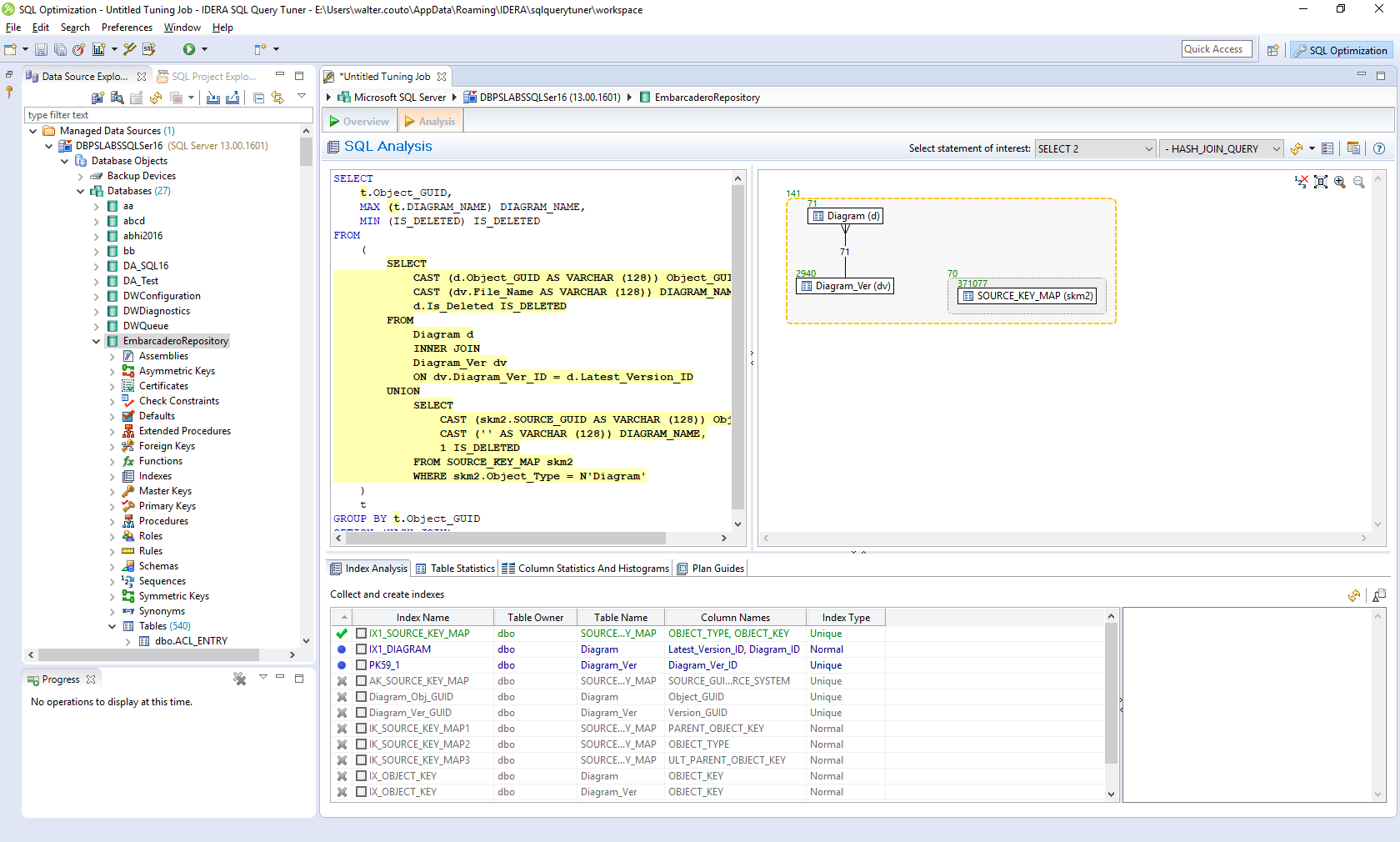Click the Save disk icon in toolbar
1400x842 pixels.
point(41,50)
